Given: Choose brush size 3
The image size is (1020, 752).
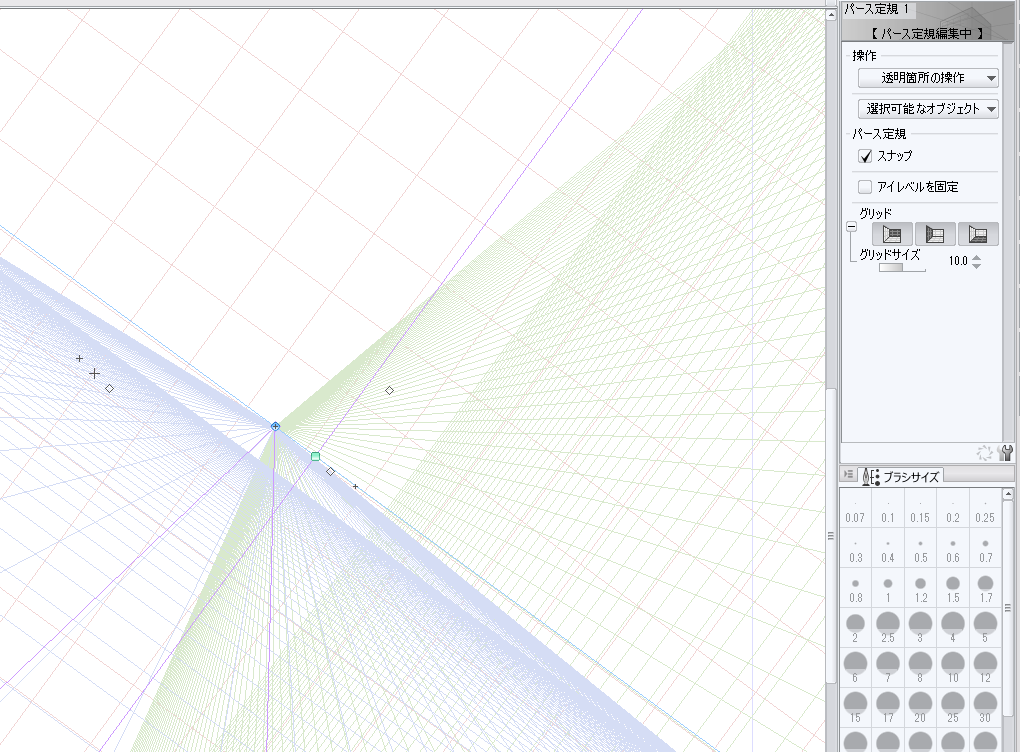Looking at the screenshot, I should [x=920, y=628].
